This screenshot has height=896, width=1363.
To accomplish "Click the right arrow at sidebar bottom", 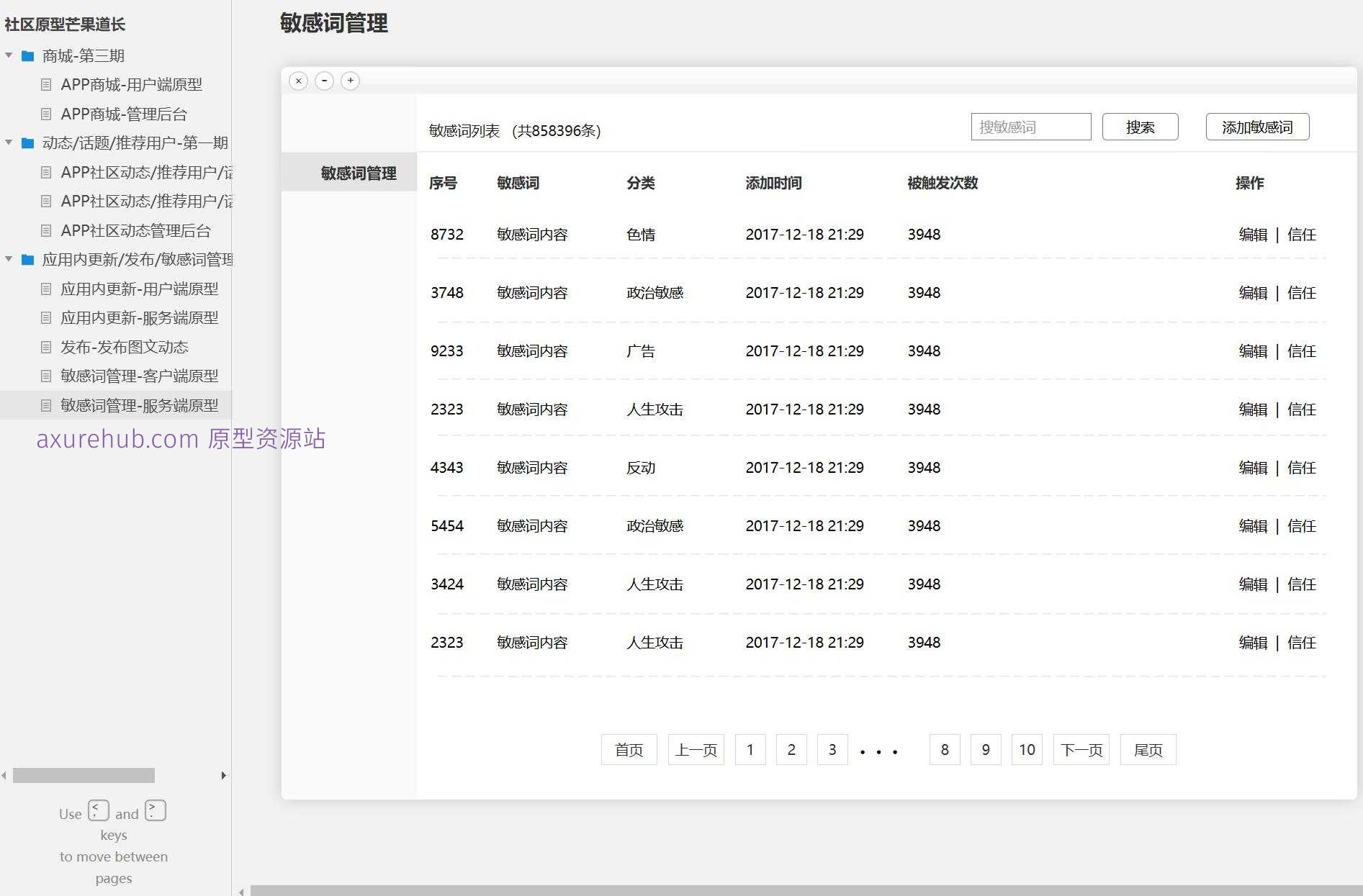I will click(x=223, y=776).
